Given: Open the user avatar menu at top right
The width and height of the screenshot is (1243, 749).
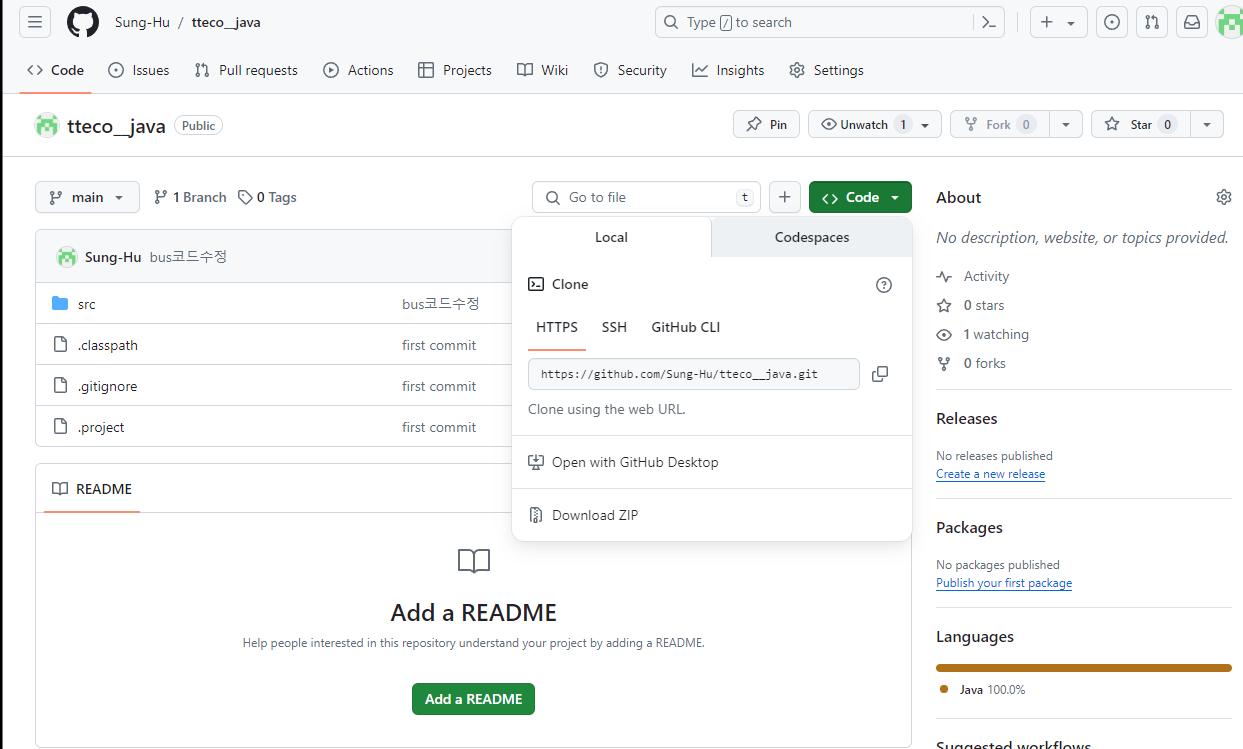Looking at the screenshot, I should click(x=1229, y=22).
